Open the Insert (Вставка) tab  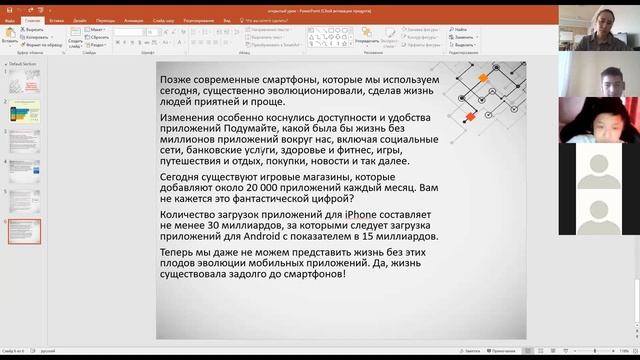coord(56,20)
